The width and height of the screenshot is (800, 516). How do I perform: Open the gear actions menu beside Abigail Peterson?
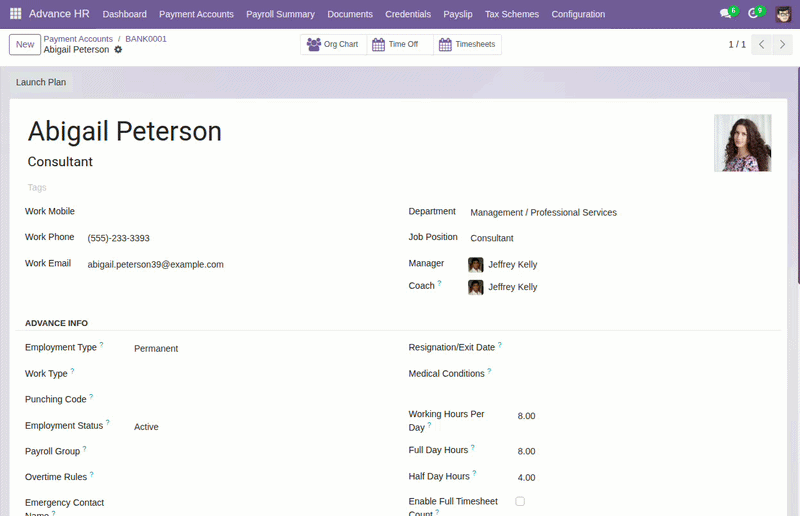[x=118, y=50]
